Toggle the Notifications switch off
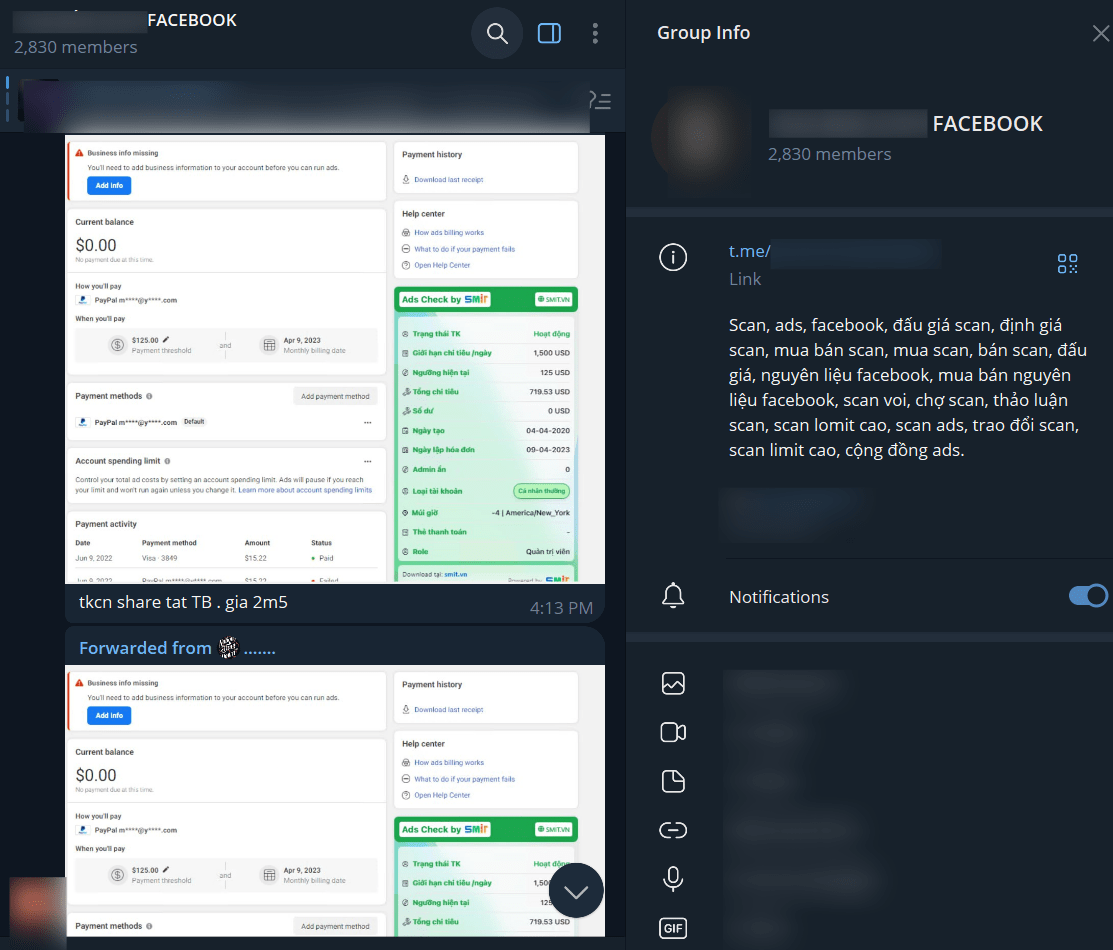Viewport: 1113px width, 950px height. click(x=1087, y=595)
